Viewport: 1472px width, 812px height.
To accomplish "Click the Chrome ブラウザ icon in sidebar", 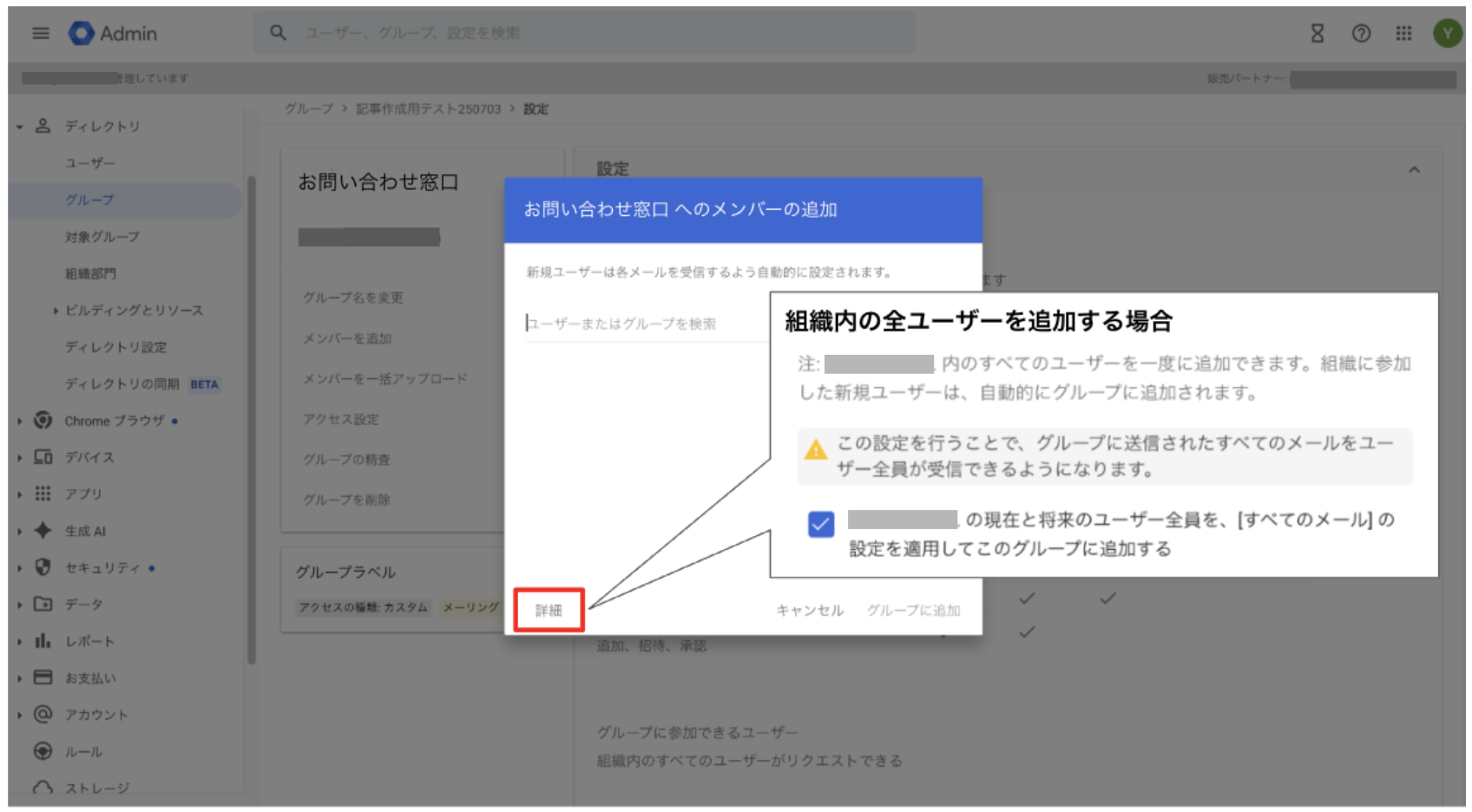I will click(43, 421).
